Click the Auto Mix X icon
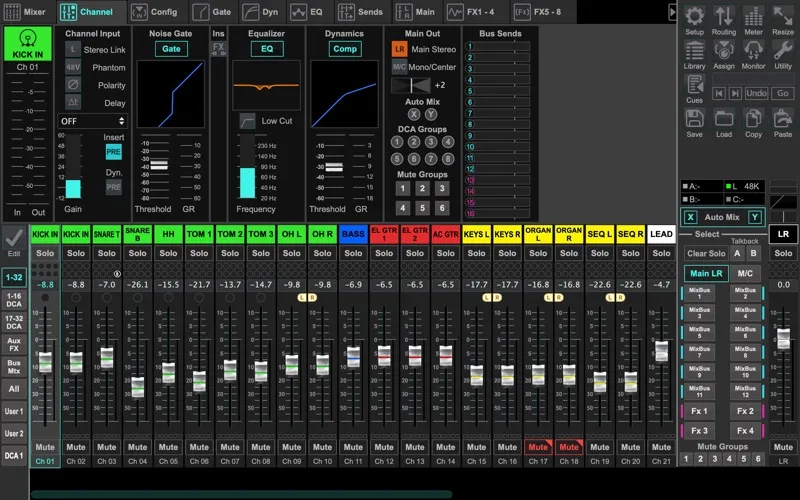Viewport: 800px width, 500px height. coord(690,217)
